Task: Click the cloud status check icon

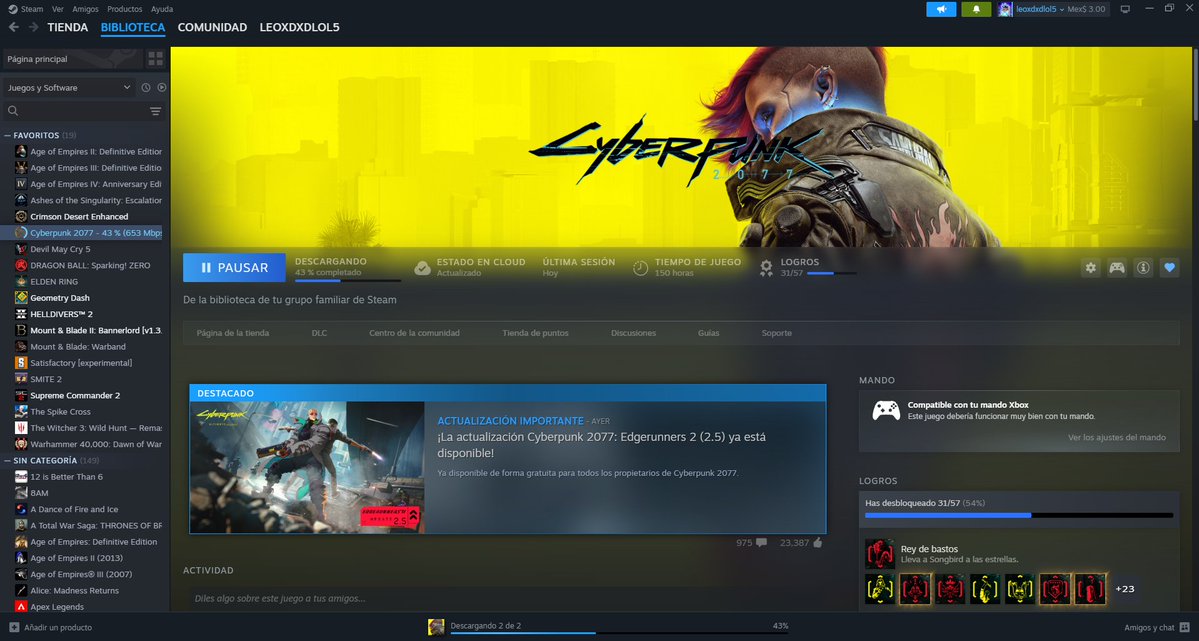Action: tap(422, 268)
